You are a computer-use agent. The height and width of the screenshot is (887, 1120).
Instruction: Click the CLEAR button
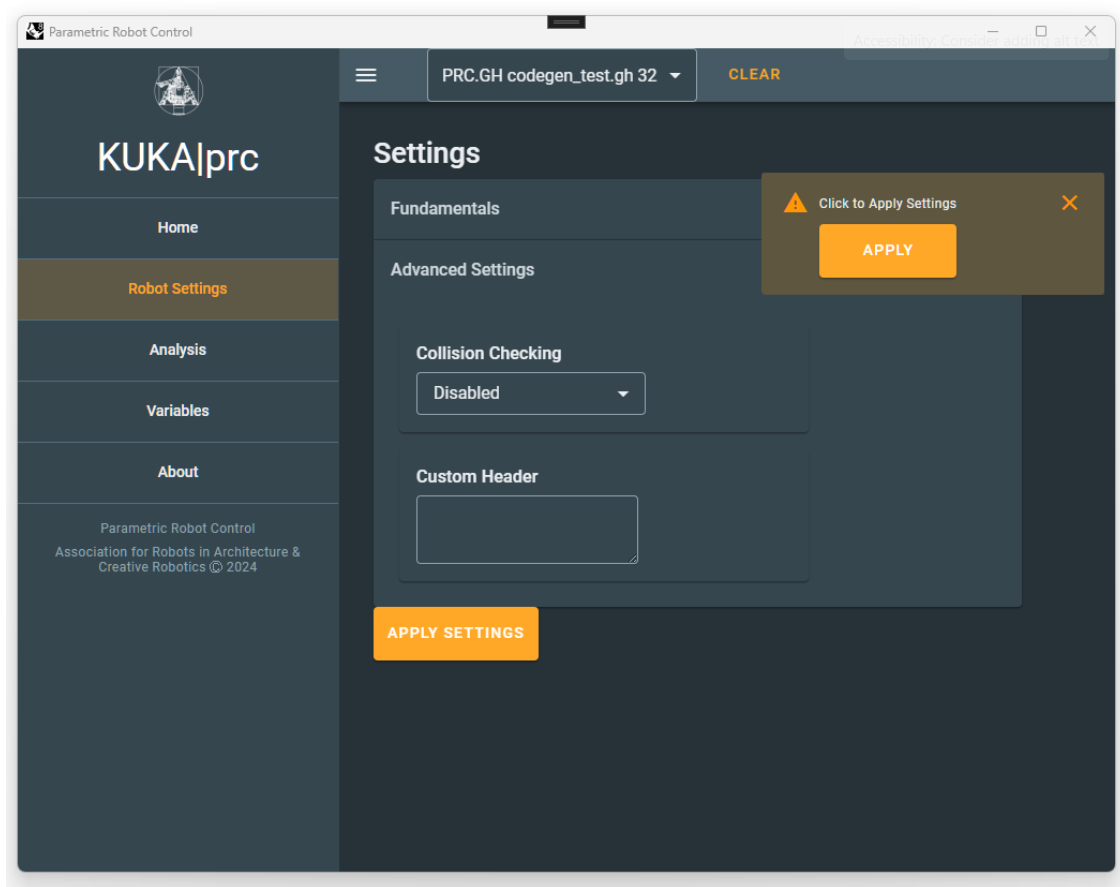(x=754, y=74)
